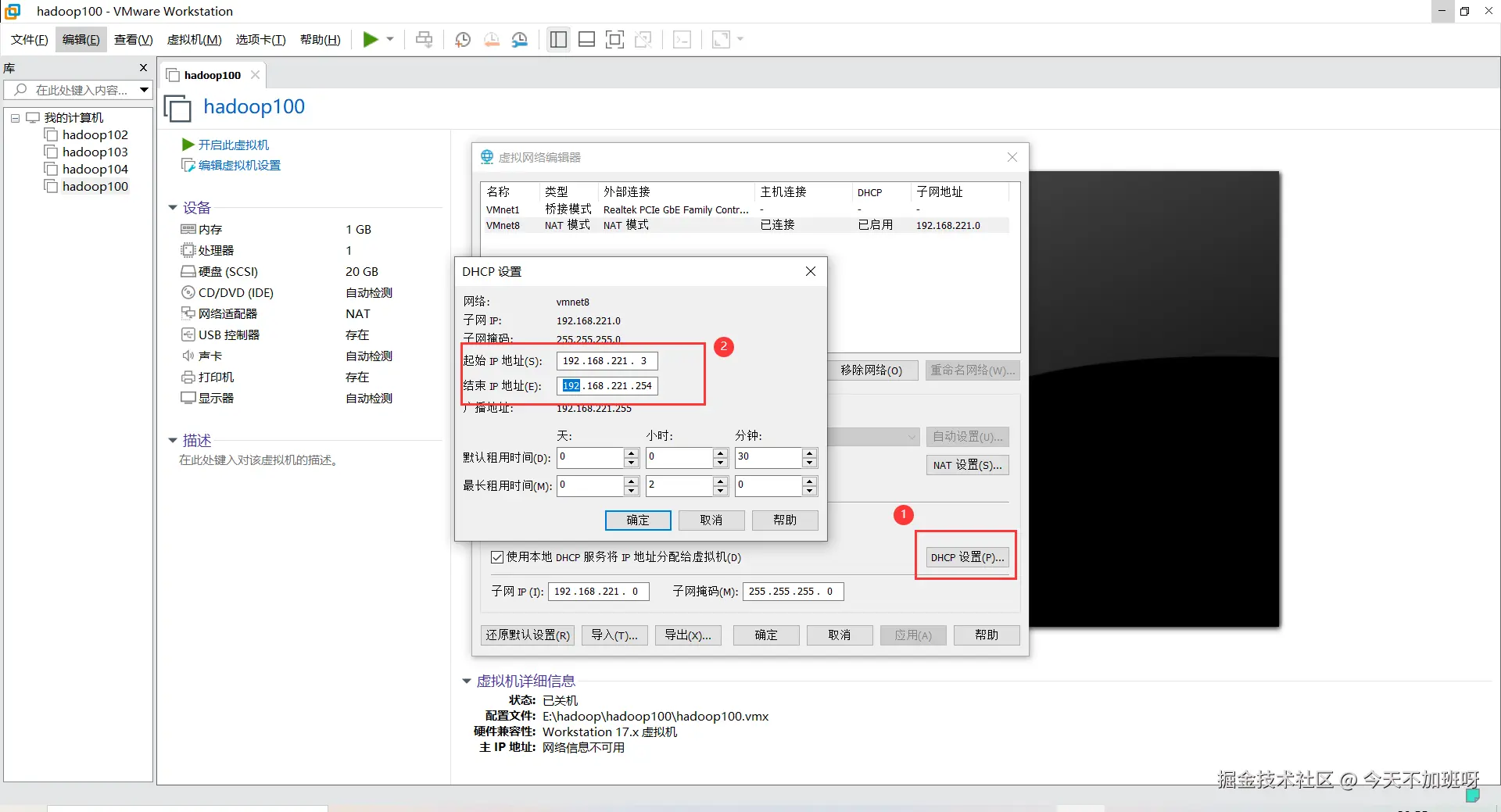Click the 硬盘 (SCSI) device icon
Screen dimensions: 1501x812
(188, 271)
